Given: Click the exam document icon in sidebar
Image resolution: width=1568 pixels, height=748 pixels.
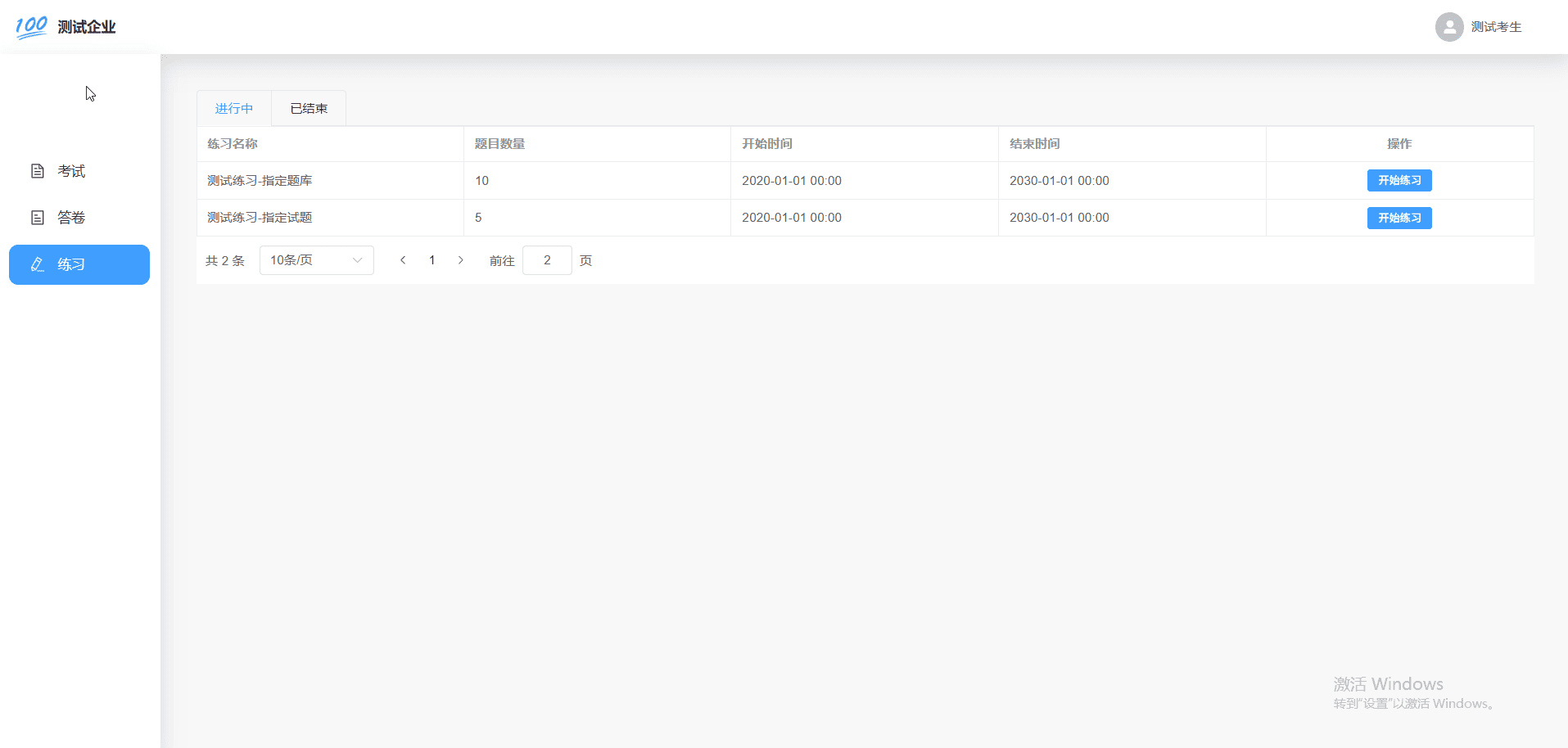Looking at the screenshot, I should (38, 171).
